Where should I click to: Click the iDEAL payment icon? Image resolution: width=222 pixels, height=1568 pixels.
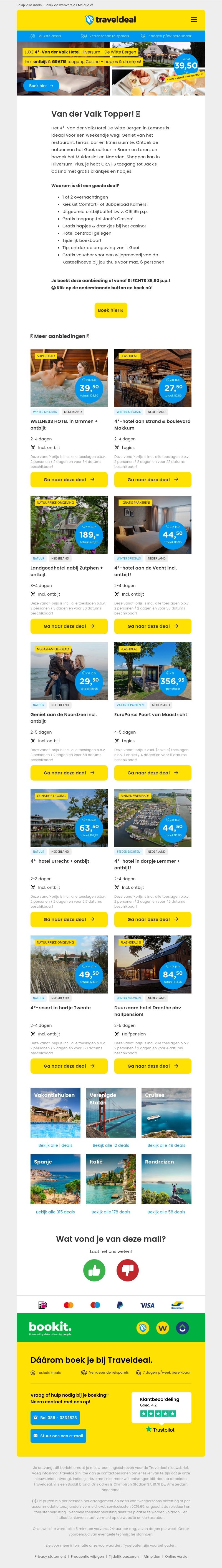point(42,1304)
